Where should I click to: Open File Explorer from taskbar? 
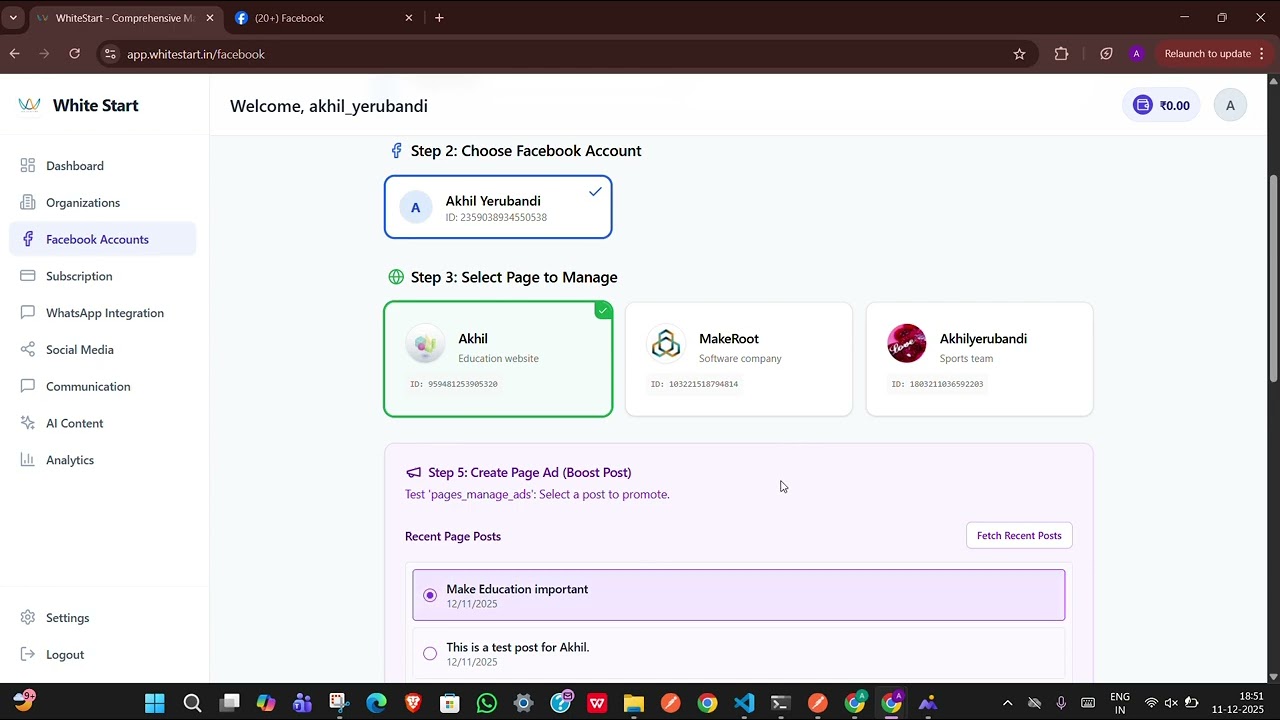[633, 703]
